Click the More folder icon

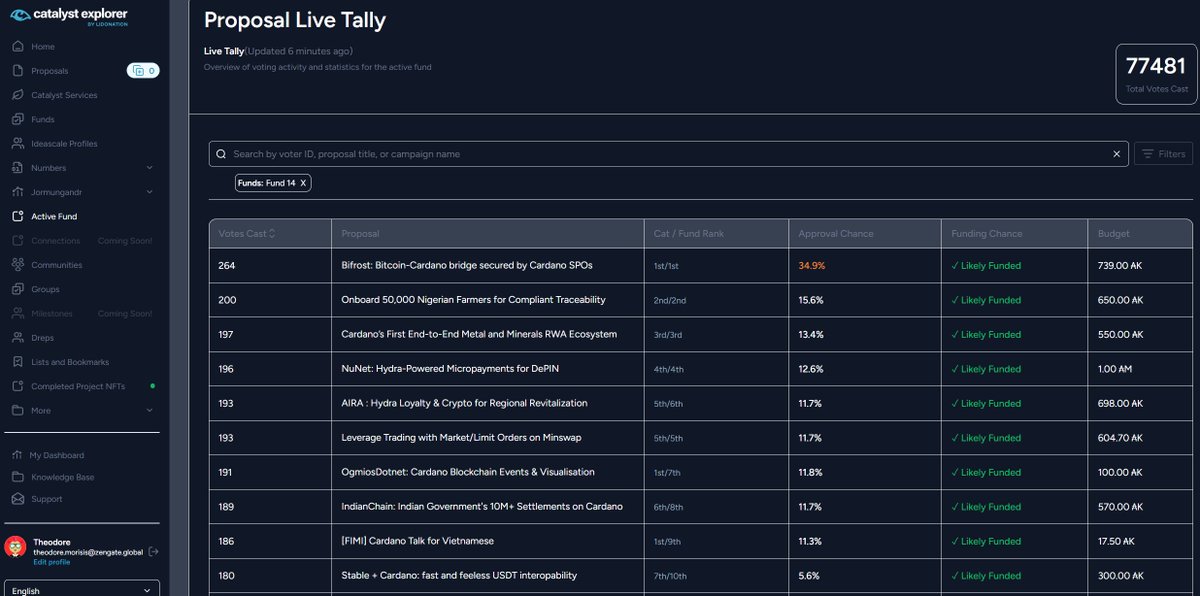pyautogui.click(x=17, y=410)
